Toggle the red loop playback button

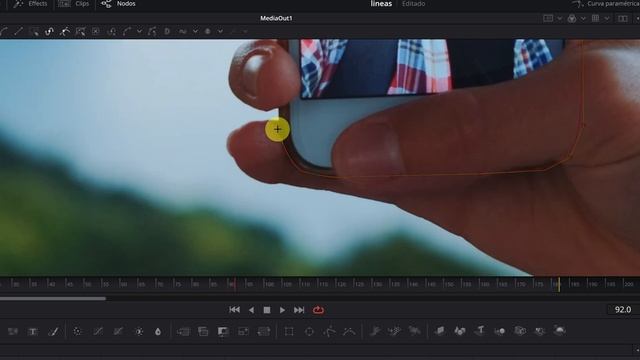point(318,310)
